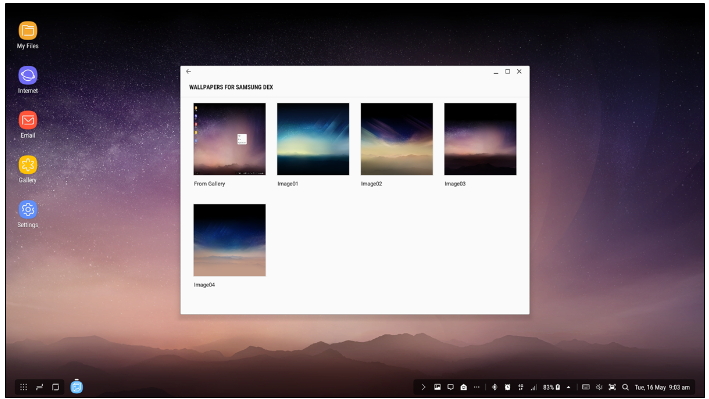
Task: Click the vibrate/sound mode status icon
Action: 494,387
